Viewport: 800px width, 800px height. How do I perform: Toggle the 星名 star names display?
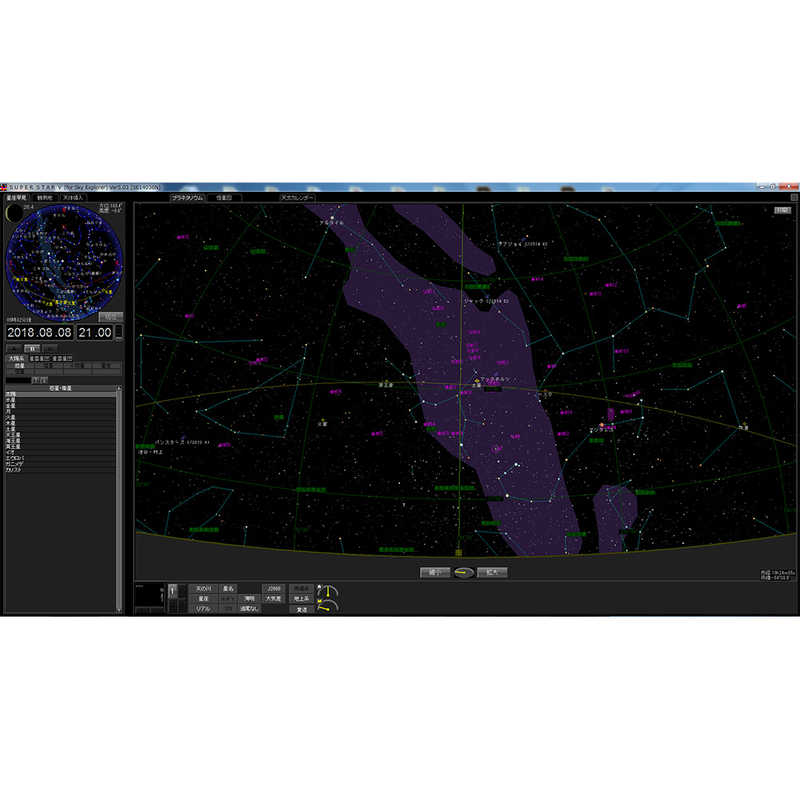228,589
